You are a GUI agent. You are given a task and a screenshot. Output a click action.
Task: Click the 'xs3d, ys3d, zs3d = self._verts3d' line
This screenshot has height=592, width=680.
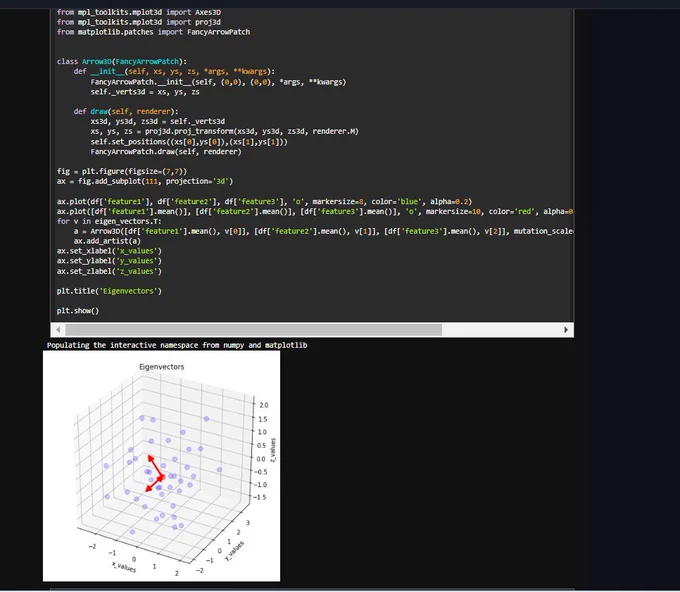coord(157,121)
